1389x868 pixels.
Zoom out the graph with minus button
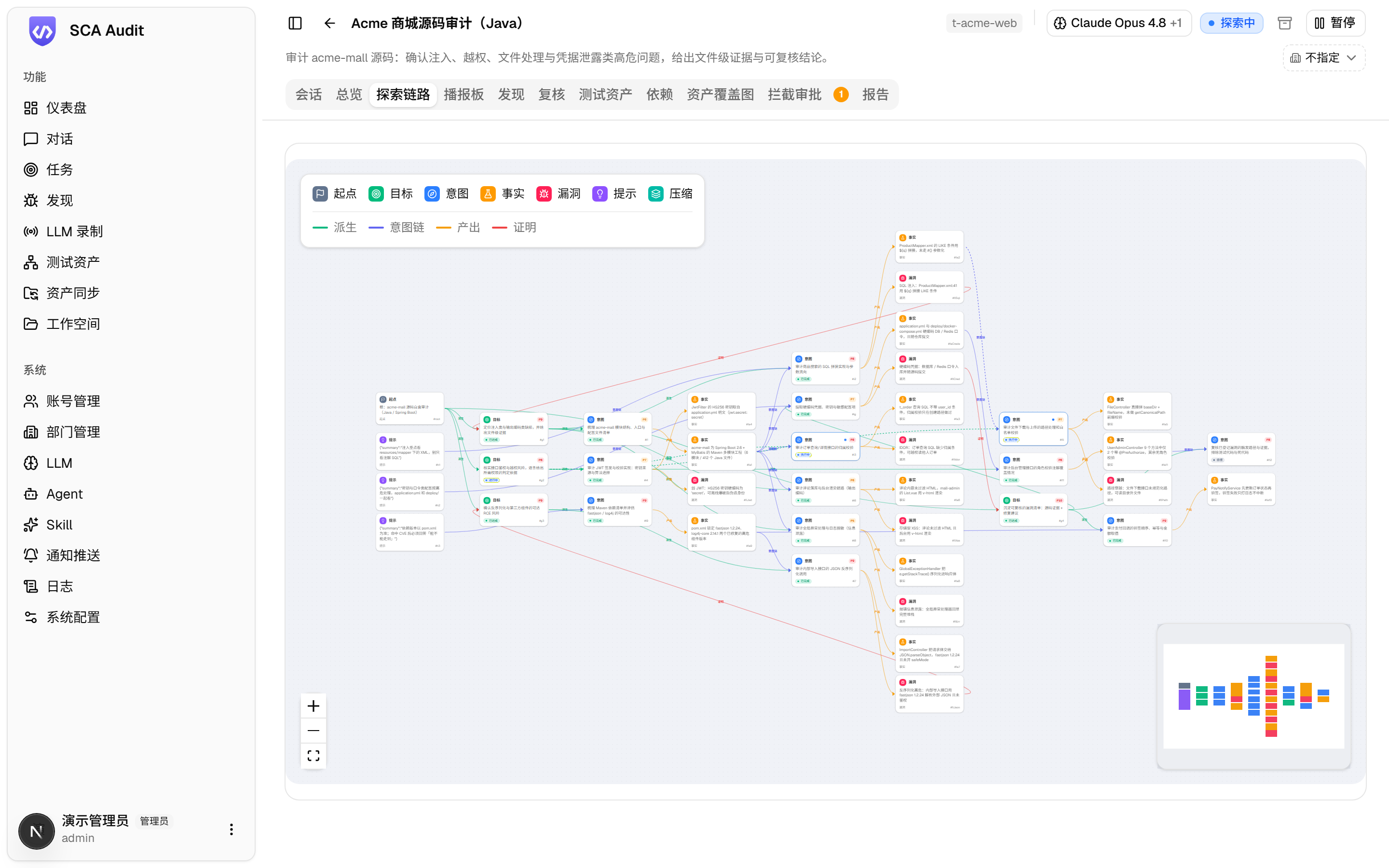coord(313,730)
